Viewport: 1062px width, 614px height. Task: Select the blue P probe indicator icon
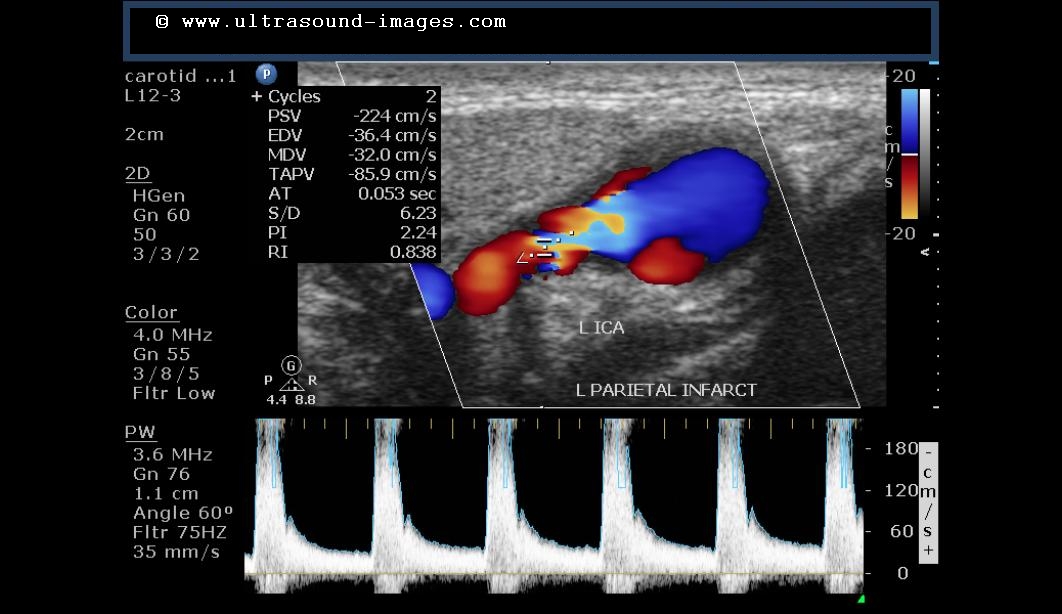point(265,74)
